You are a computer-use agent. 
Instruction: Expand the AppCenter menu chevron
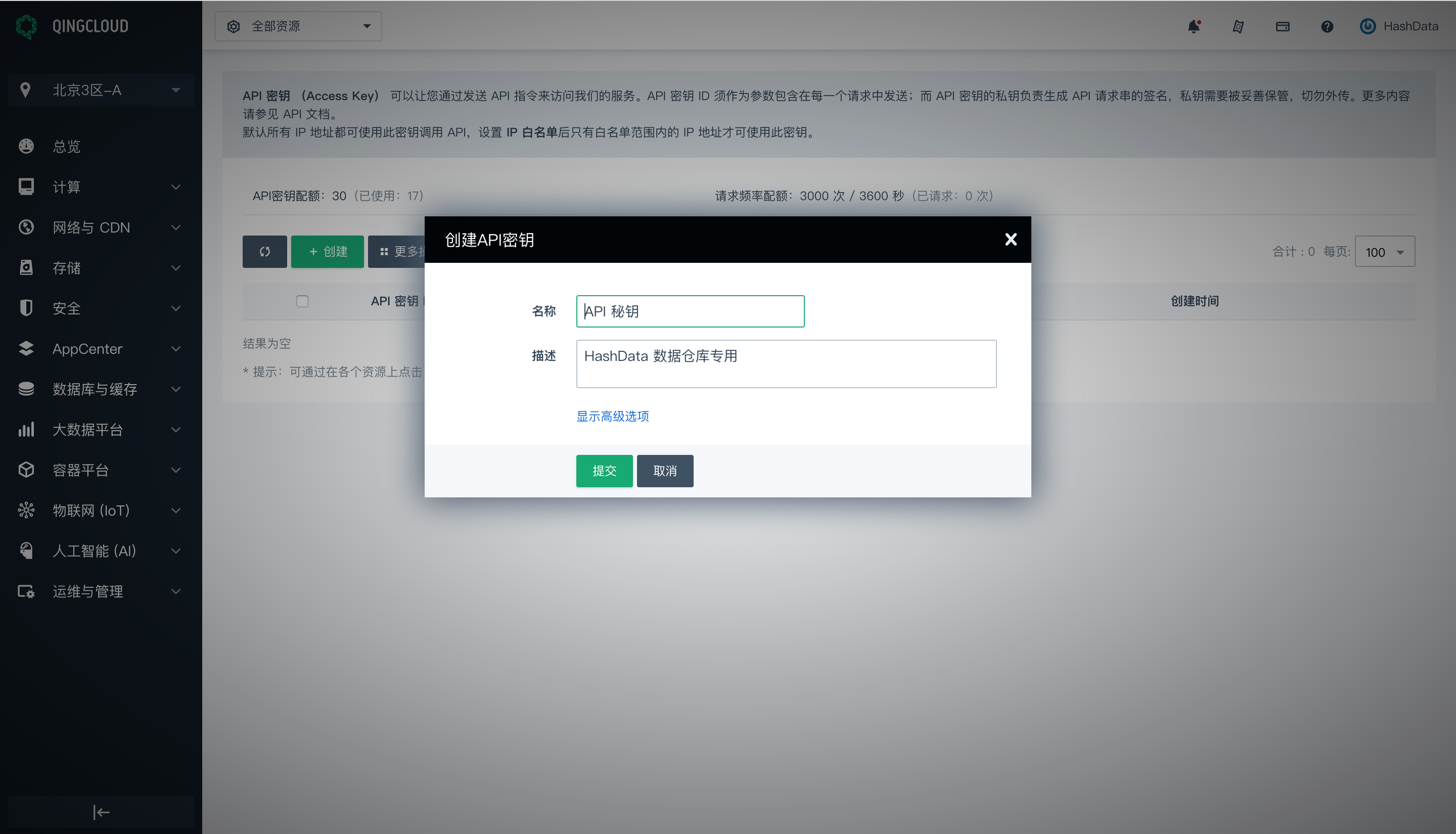pos(176,349)
